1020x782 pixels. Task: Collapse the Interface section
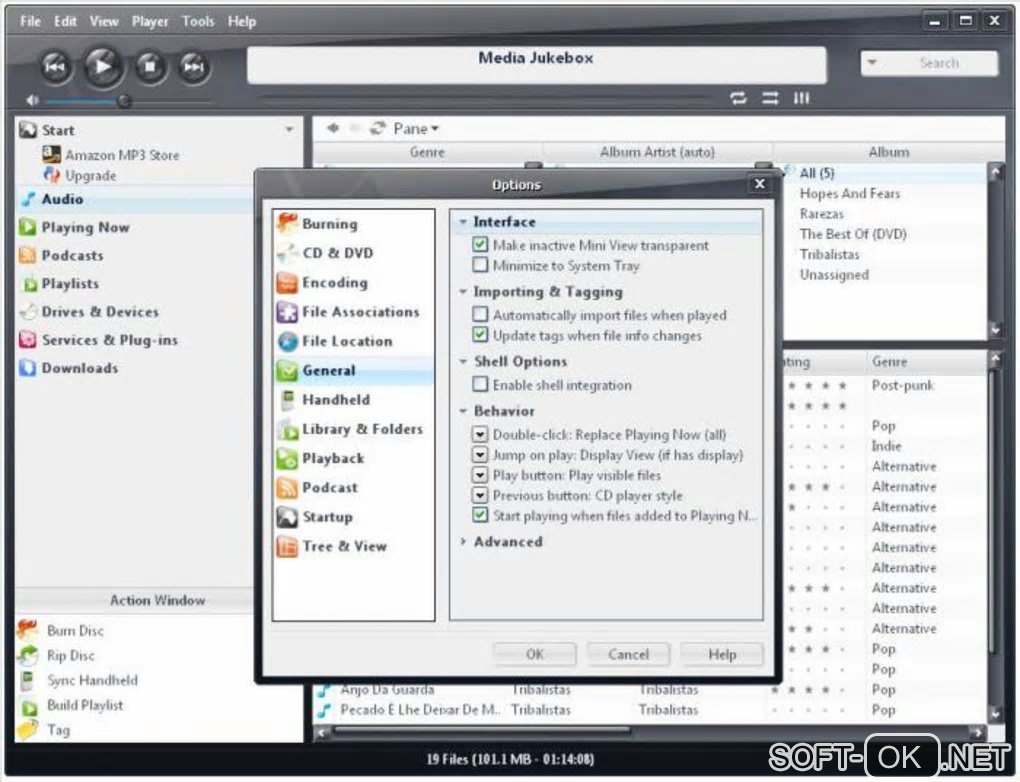point(463,222)
